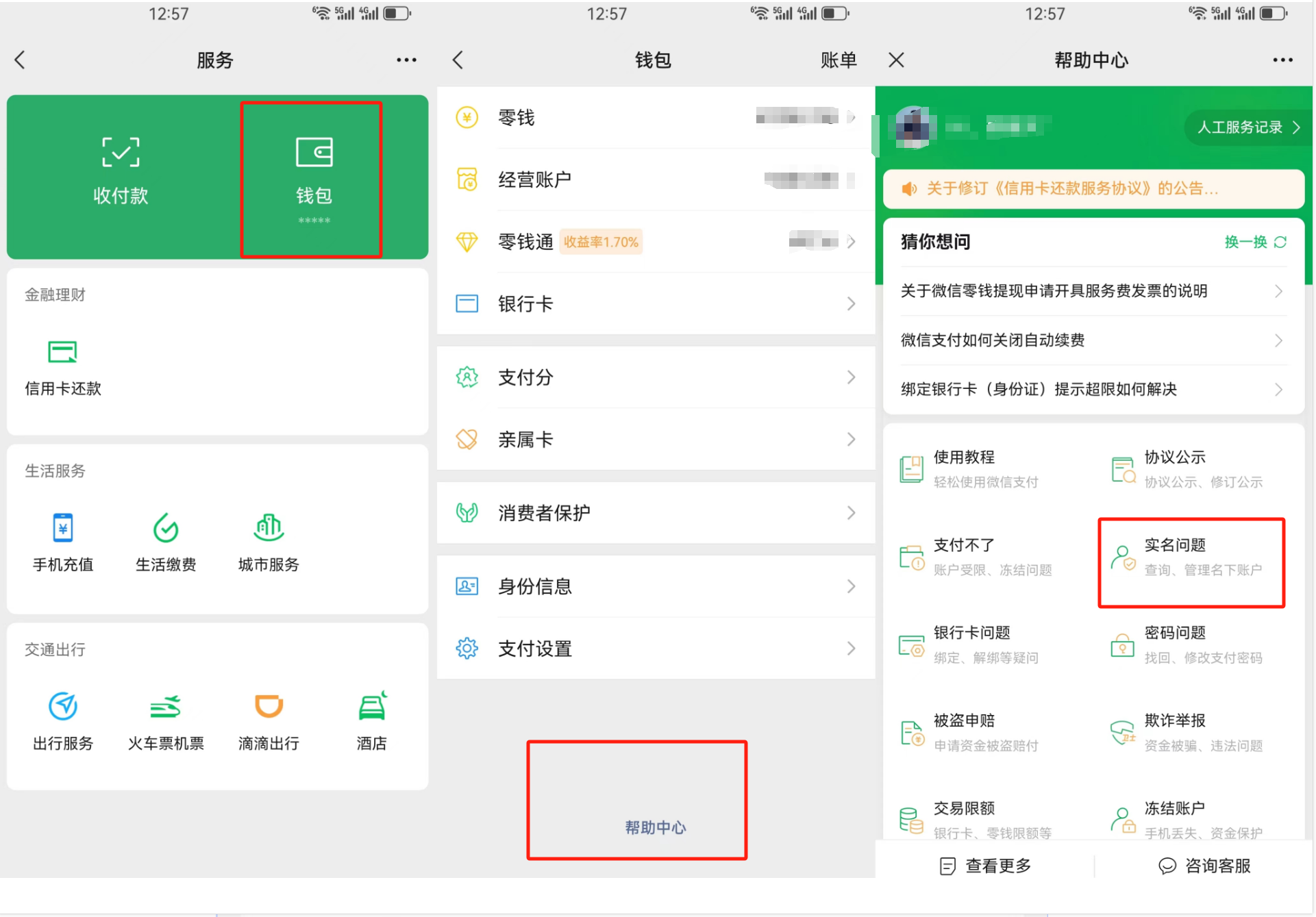The width and height of the screenshot is (1316, 917).
Task: Open 经营账户 business account row
Action: [x=656, y=179]
